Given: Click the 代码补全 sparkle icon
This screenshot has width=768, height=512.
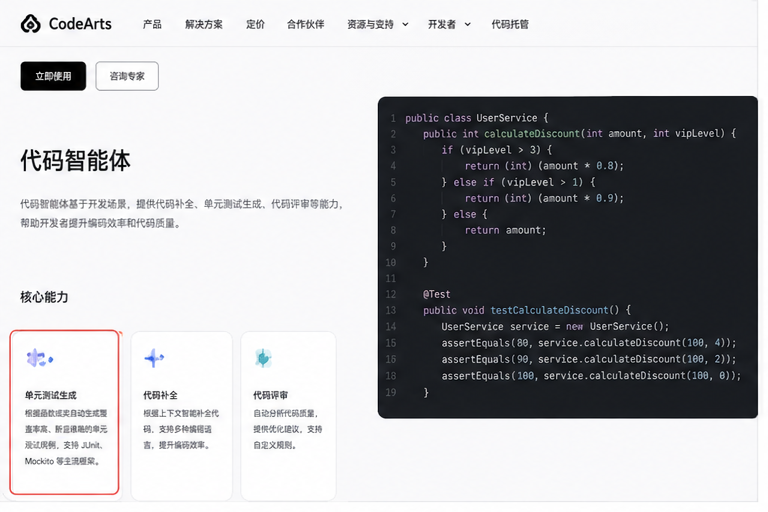Looking at the screenshot, I should coord(154,358).
